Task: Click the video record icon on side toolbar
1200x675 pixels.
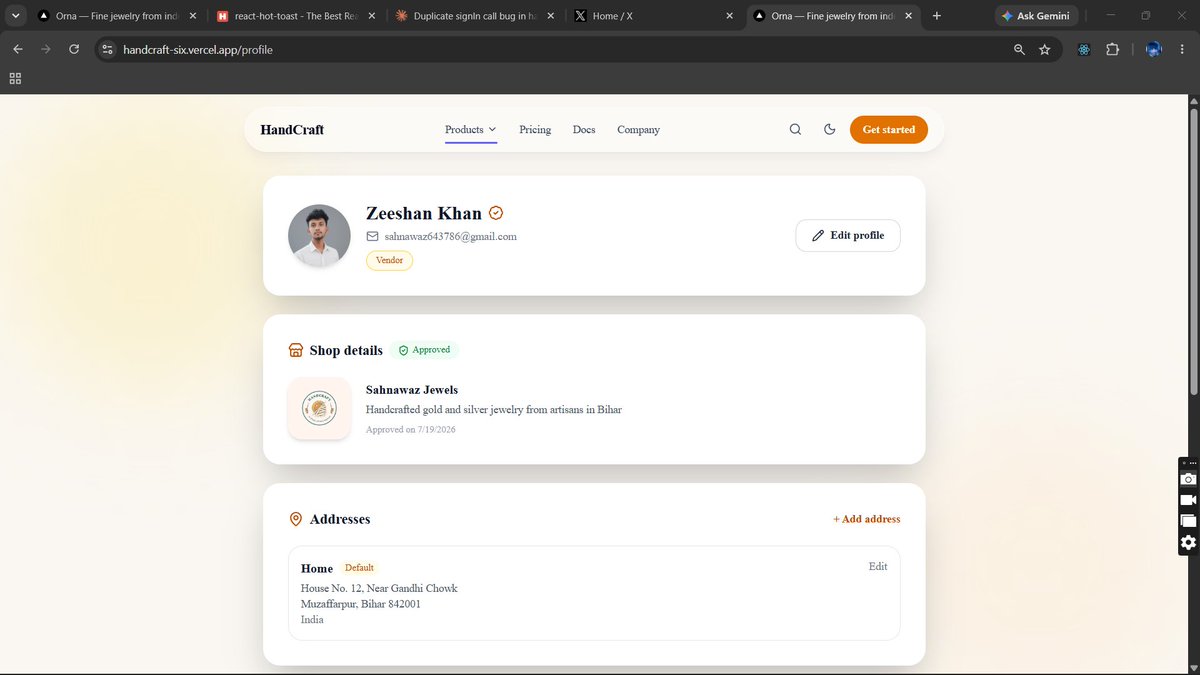Action: (1188, 500)
